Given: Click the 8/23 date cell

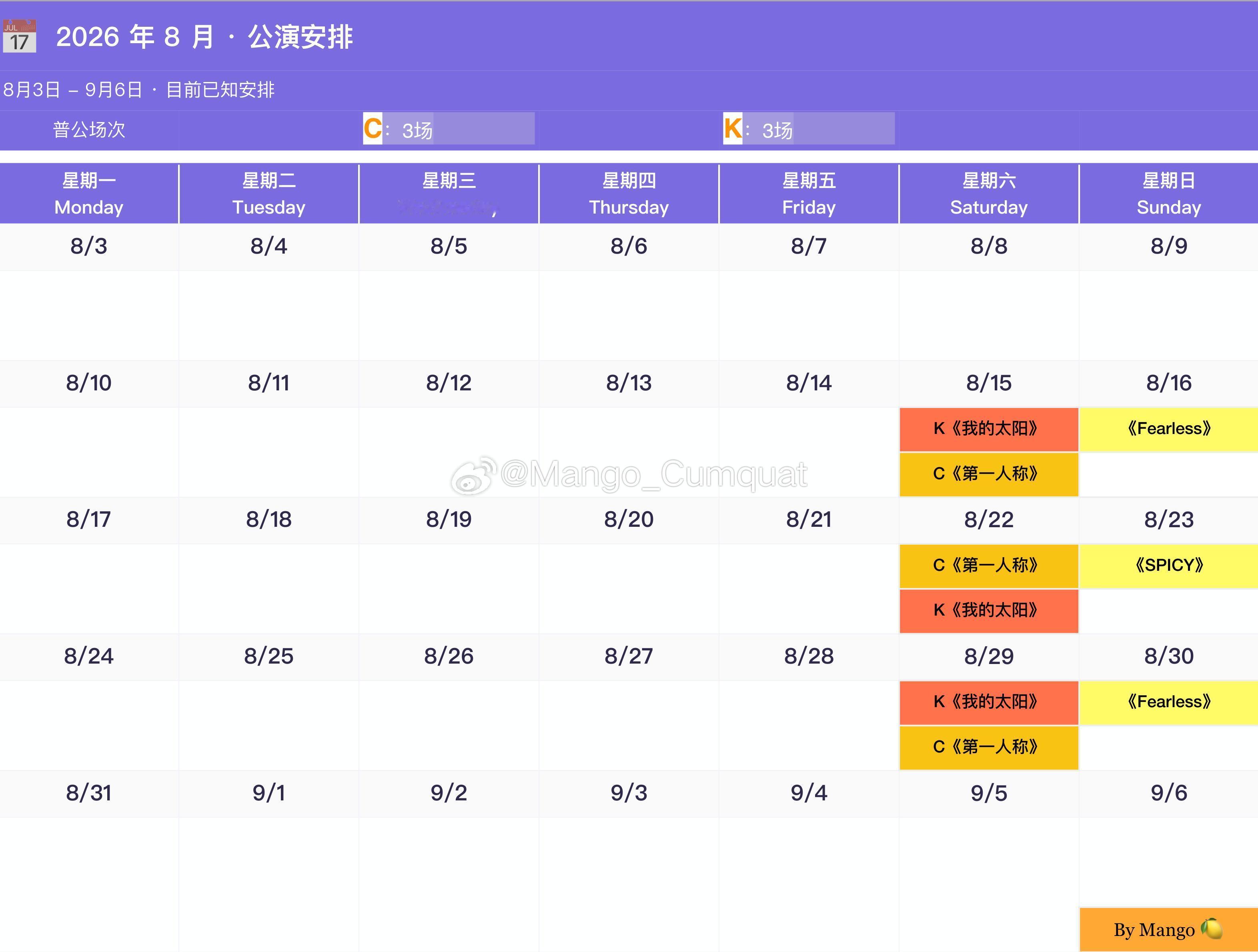Looking at the screenshot, I should coord(1169,520).
